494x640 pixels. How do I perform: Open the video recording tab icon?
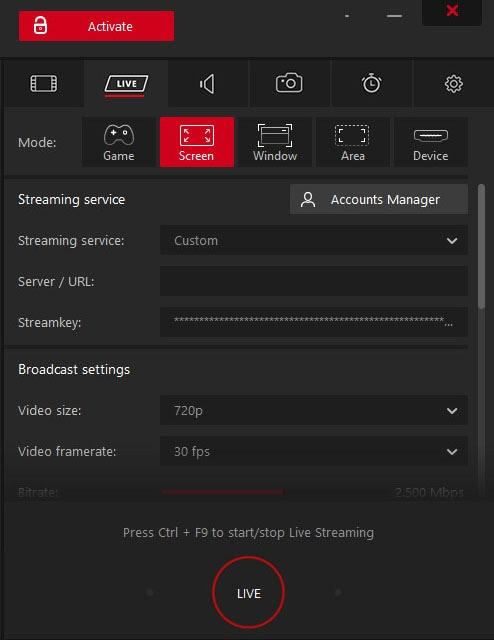click(x=44, y=84)
